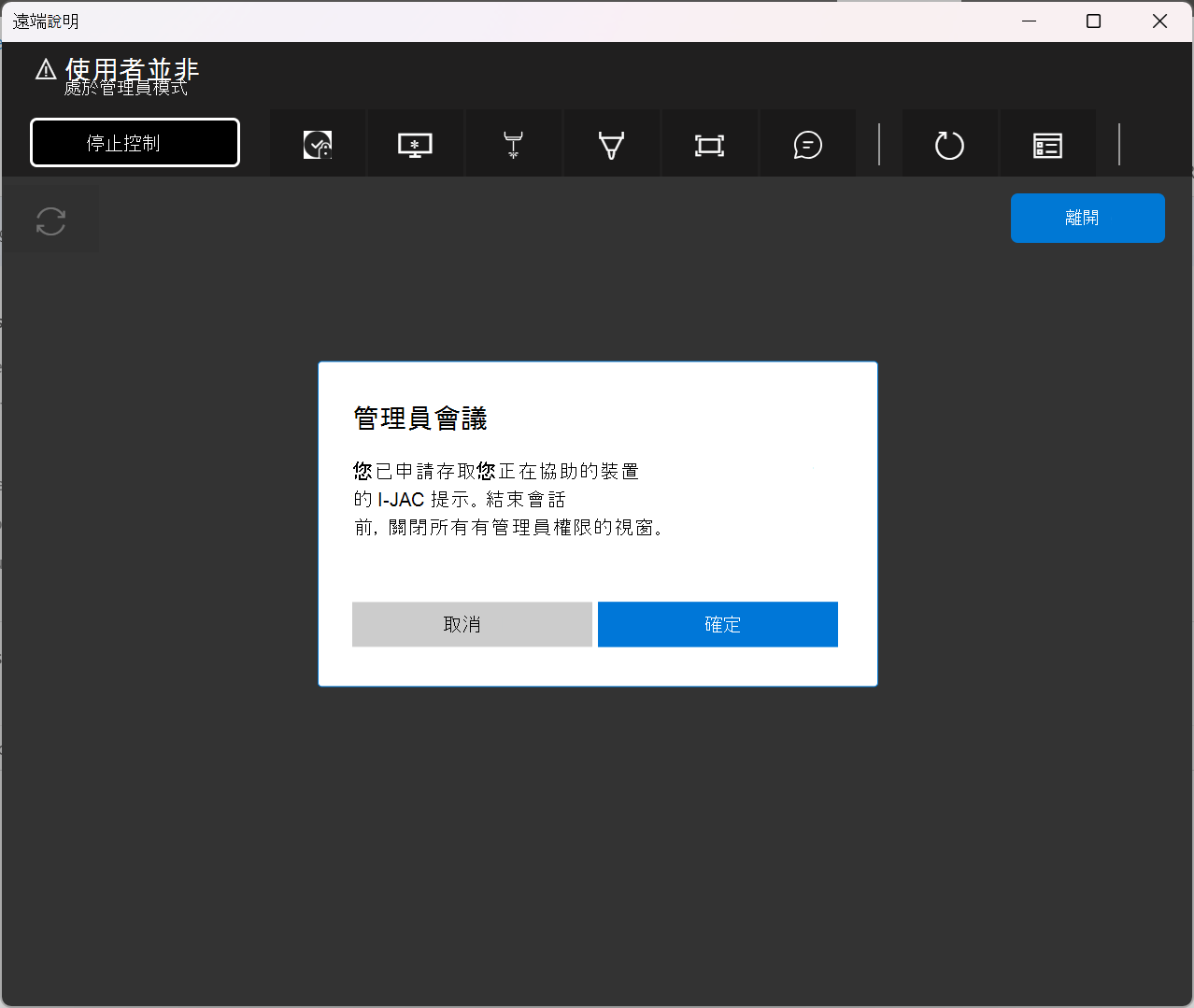Open the chat bubble icon
This screenshot has width=1194, height=1008.
[807, 145]
